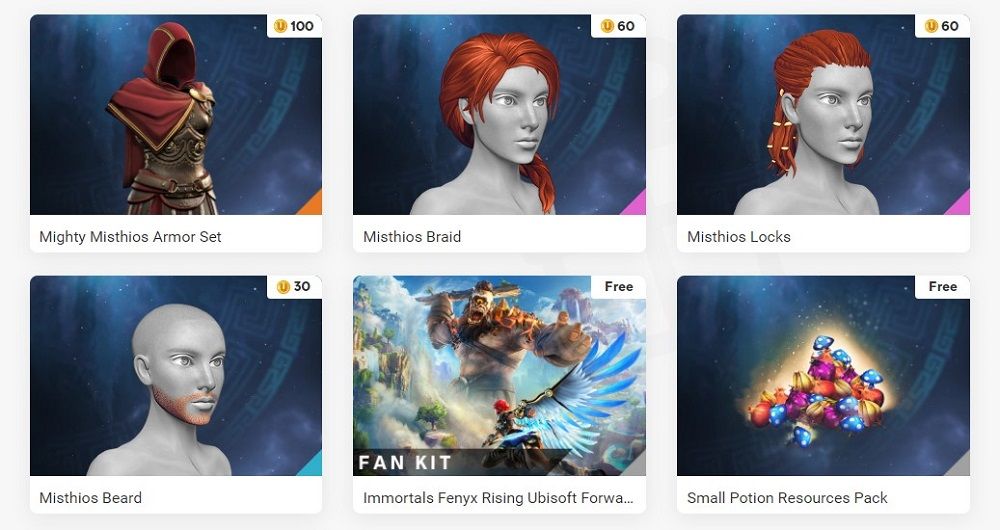Open the Misthios Beard preview image

point(176,376)
